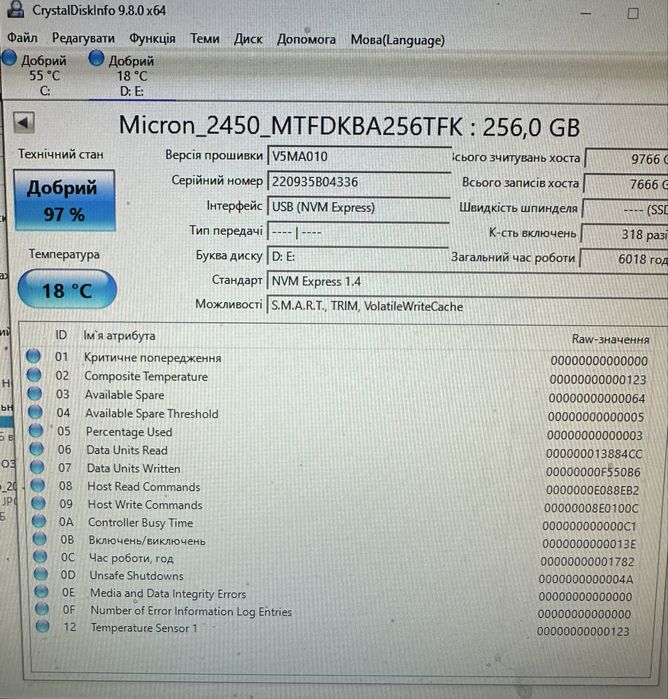Open the Допомога menu
Screen dimensions: 668x699
[306, 40]
